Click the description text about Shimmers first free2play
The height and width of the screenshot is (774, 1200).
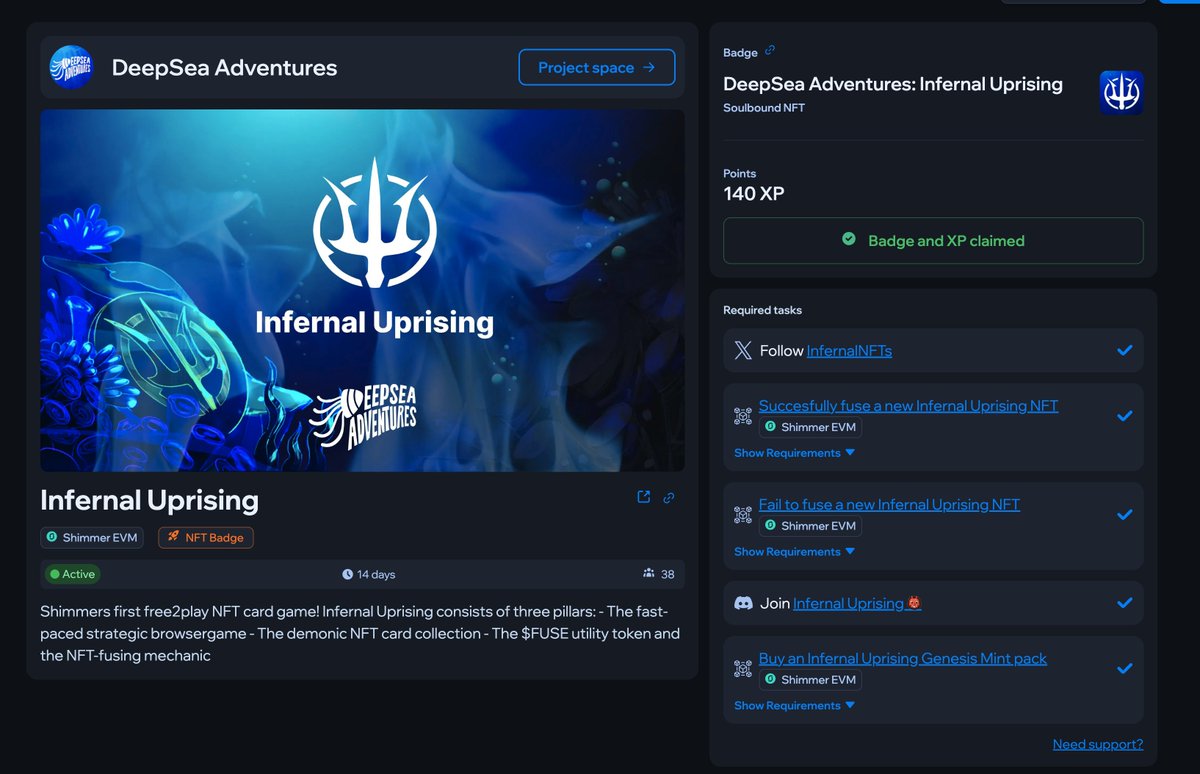coord(360,633)
